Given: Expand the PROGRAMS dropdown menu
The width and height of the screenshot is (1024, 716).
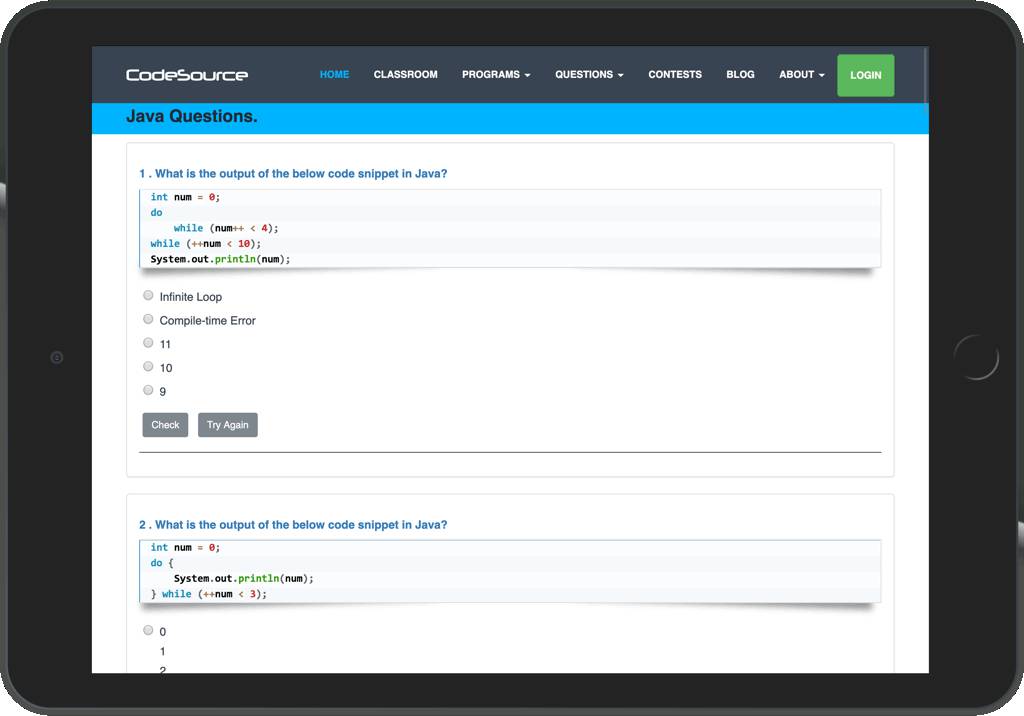Looking at the screenshot, I should 496,74.
